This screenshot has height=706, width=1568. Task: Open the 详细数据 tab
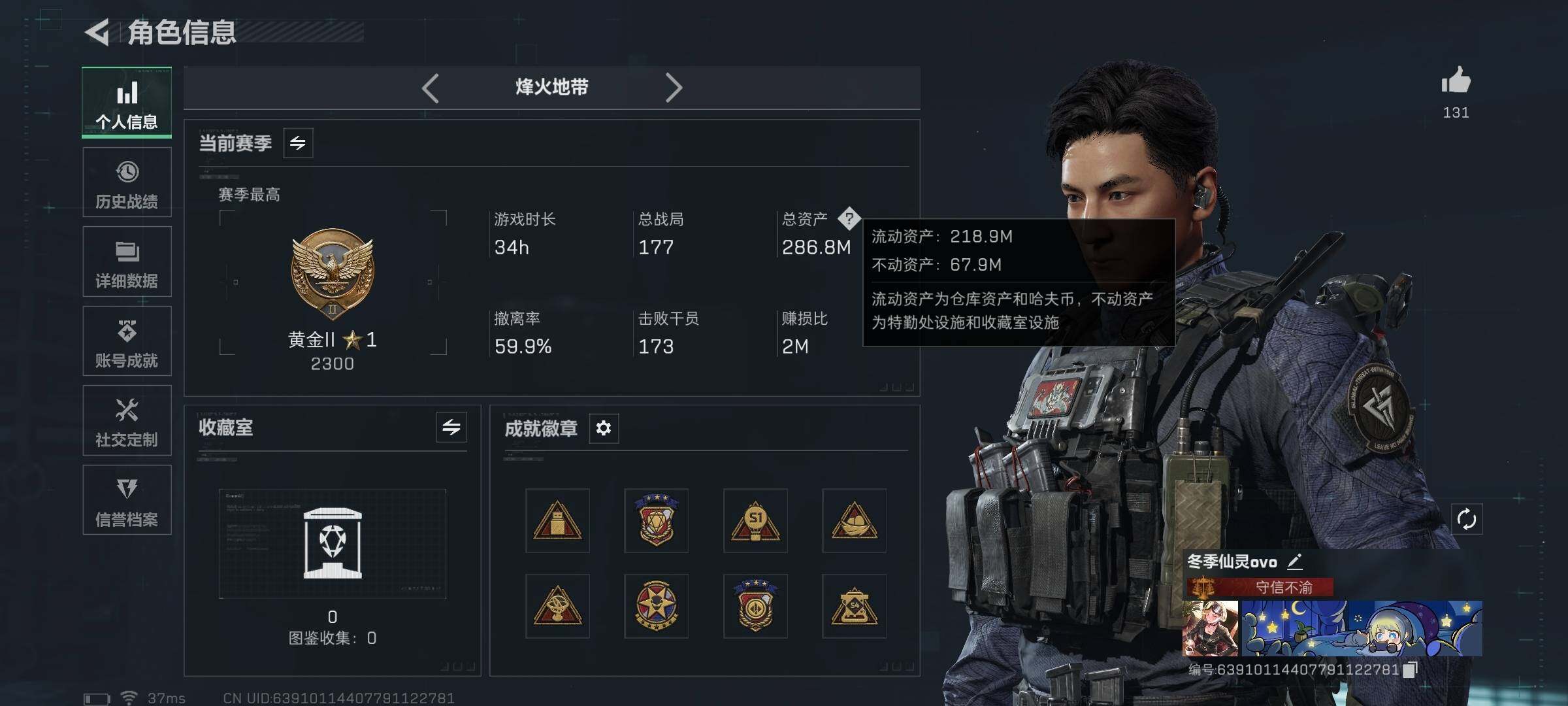coord(127,261)
